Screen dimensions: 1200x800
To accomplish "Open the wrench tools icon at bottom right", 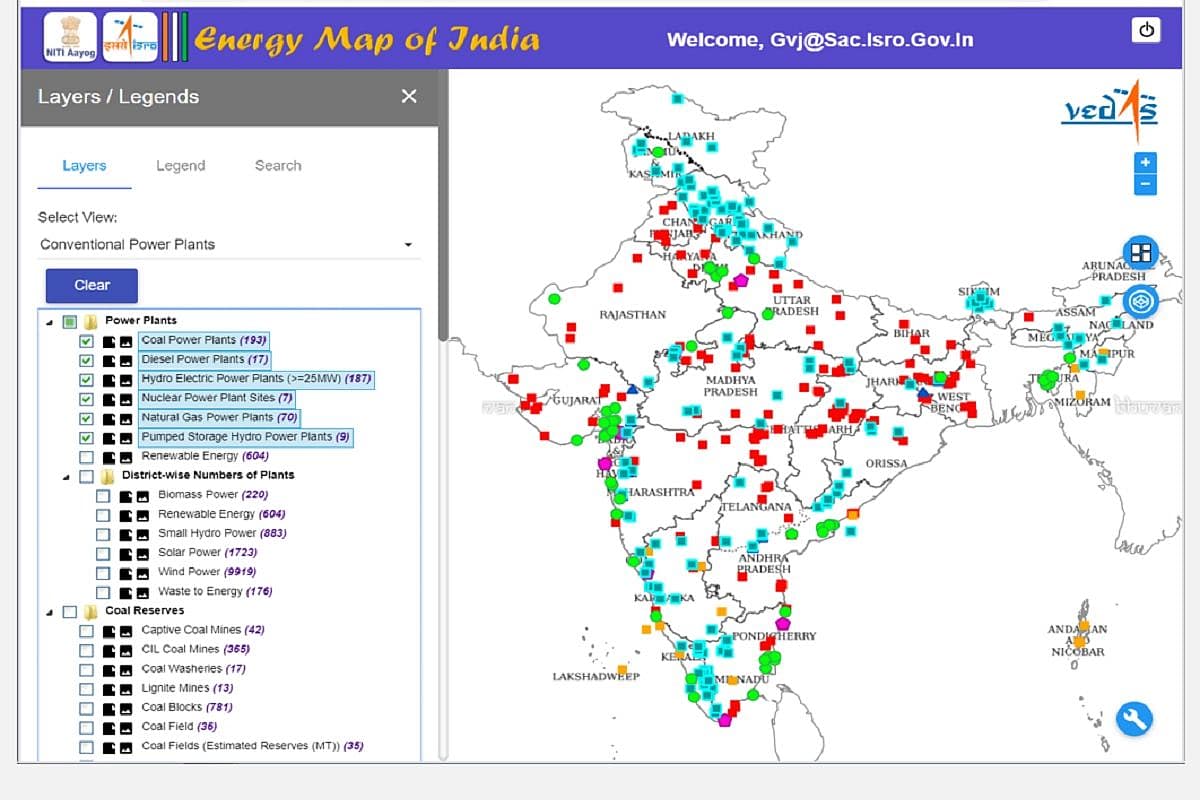I will pos(1135,719).
